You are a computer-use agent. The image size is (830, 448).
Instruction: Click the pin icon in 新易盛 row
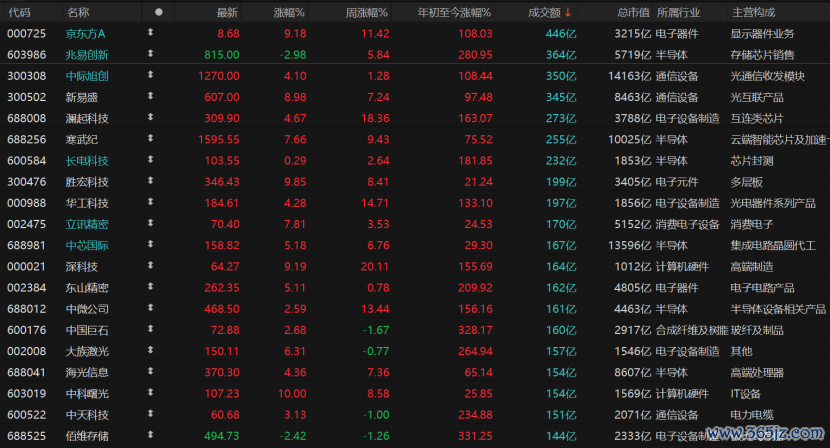[x=150, y=96]
